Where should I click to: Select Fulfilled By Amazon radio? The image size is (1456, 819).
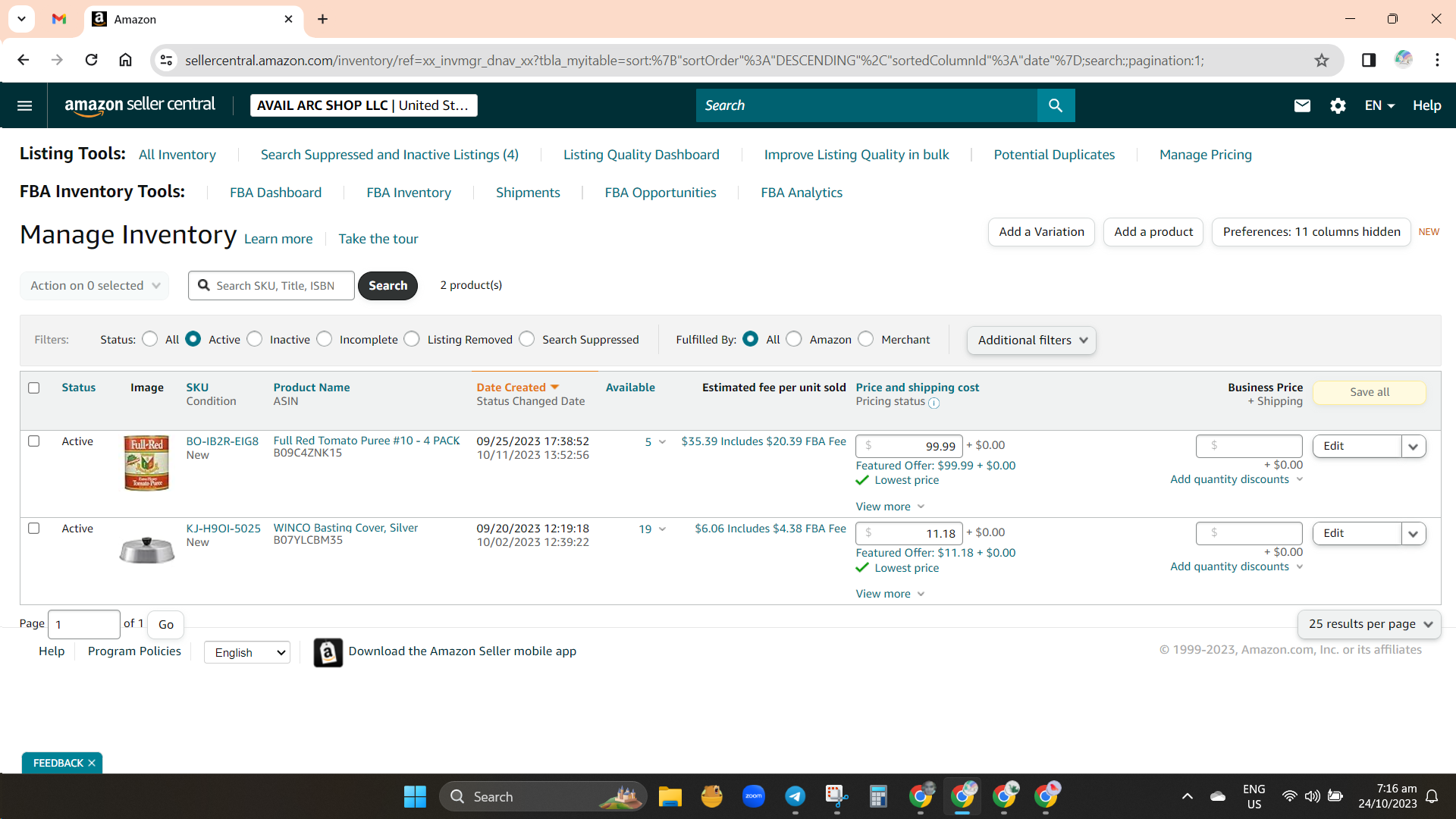pyautogui.click(x=794, y=339)
